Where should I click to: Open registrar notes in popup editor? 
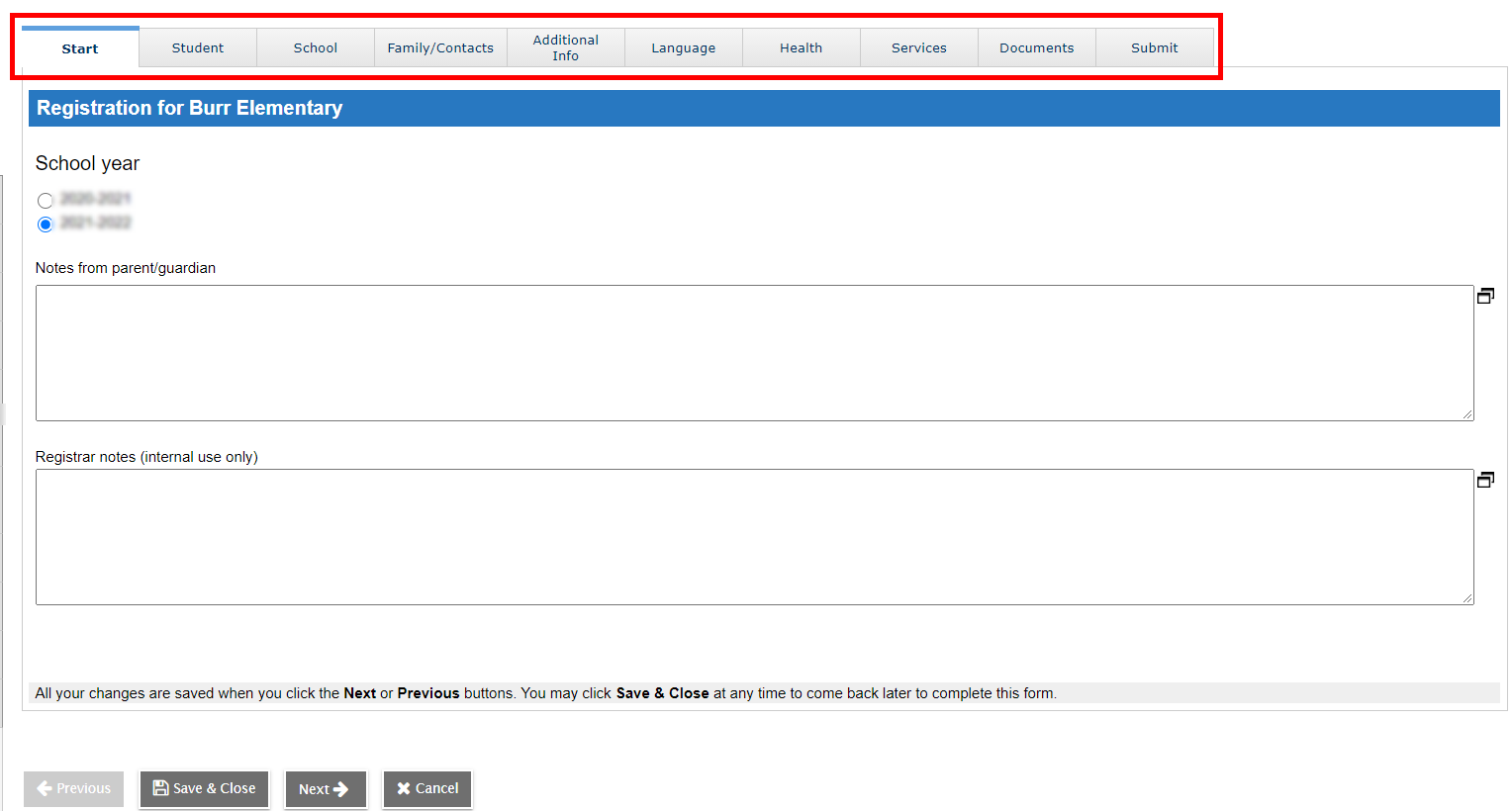point(1485,479)
